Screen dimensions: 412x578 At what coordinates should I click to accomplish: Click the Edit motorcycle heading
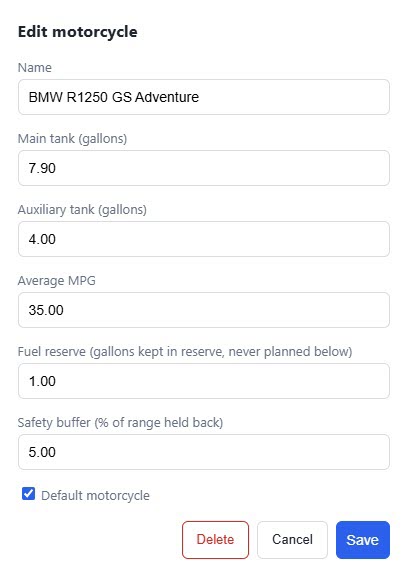click(78, 32)
